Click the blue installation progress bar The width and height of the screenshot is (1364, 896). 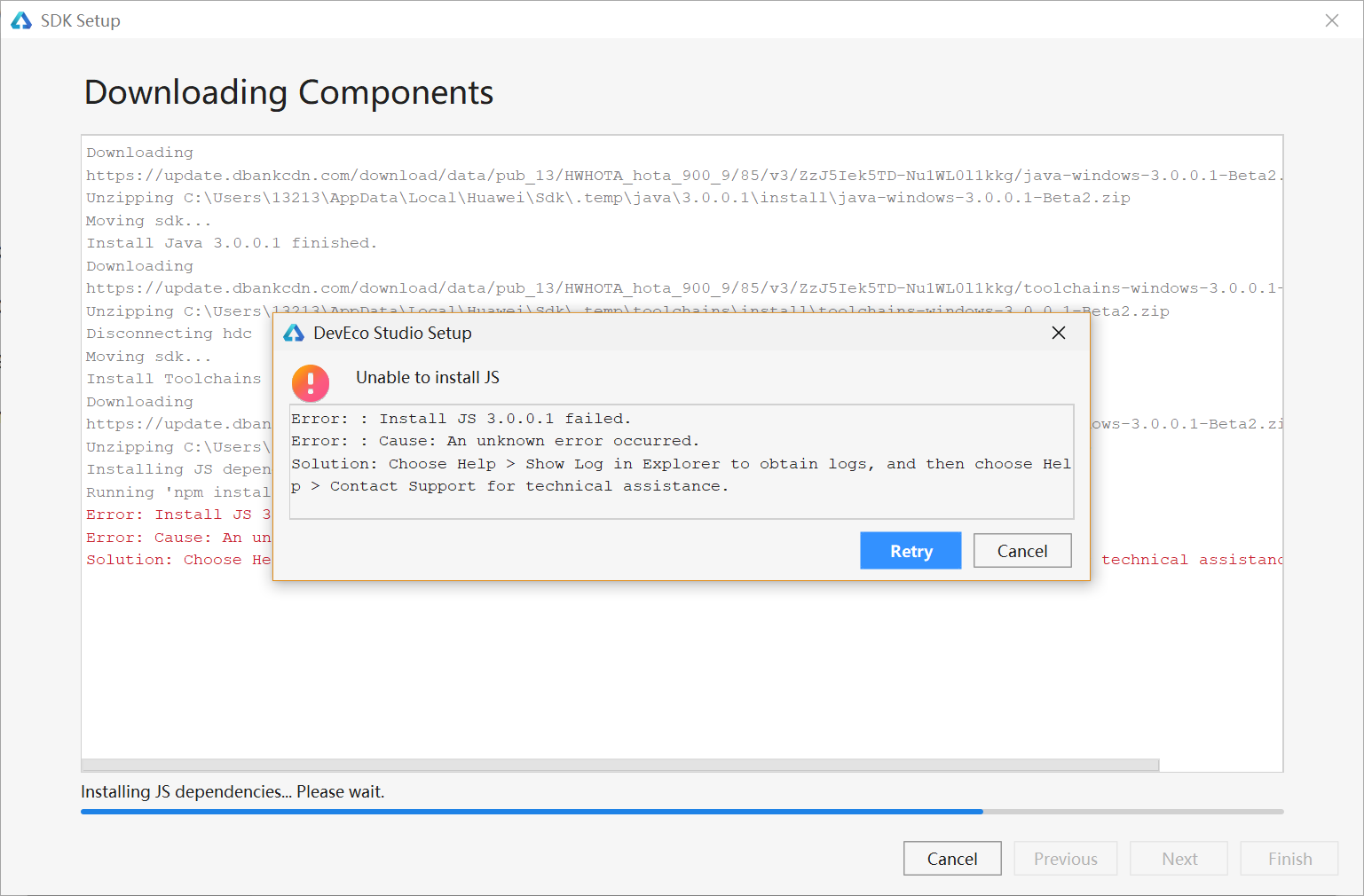tap(531, 812)
